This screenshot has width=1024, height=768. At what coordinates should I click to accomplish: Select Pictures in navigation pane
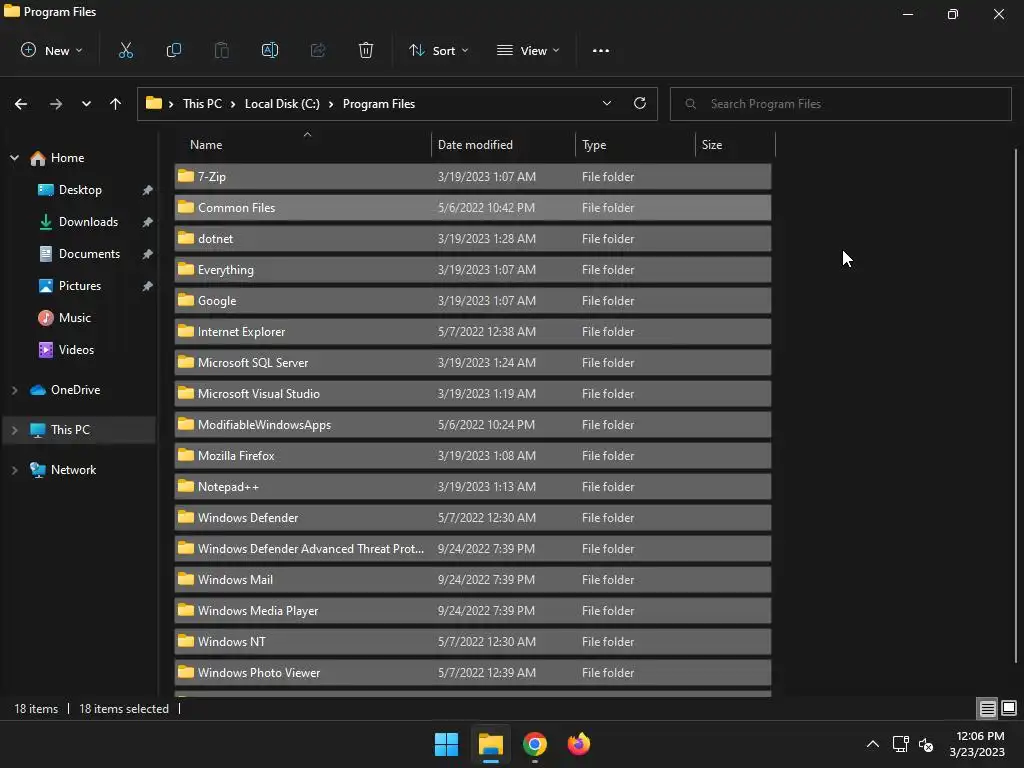[x=80, y=286]
